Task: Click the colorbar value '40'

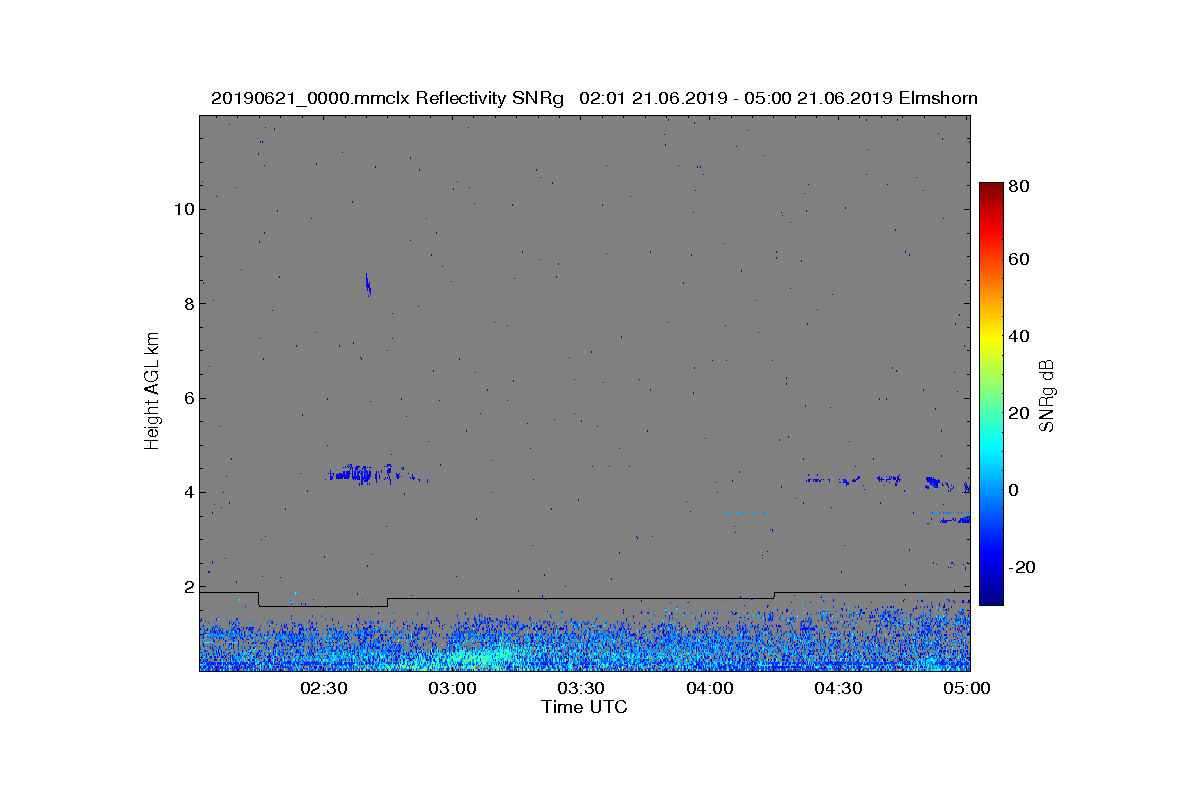Action: pyautogui.click(x=1021, y=336)
